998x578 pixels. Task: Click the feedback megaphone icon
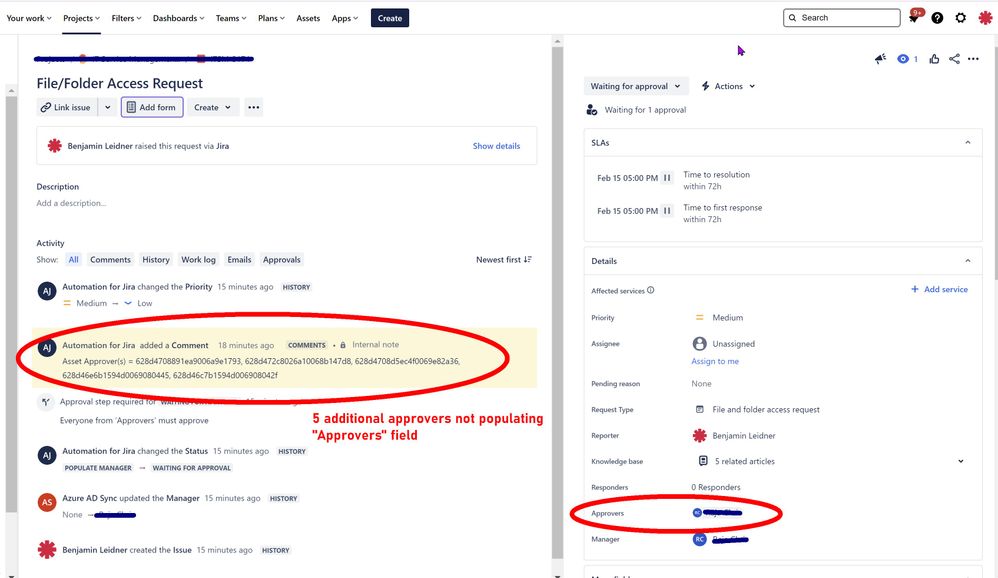pos(880,59)
